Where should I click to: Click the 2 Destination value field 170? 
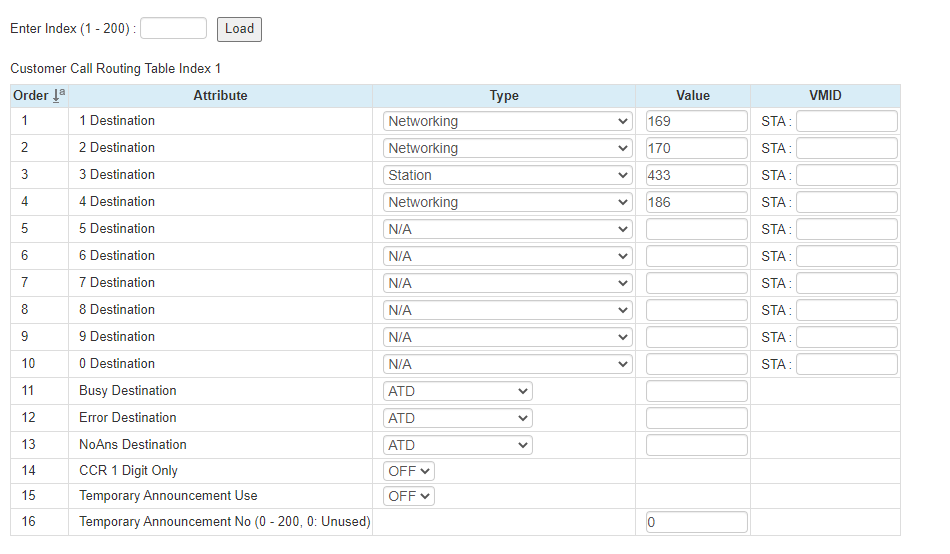pos(696,148)
